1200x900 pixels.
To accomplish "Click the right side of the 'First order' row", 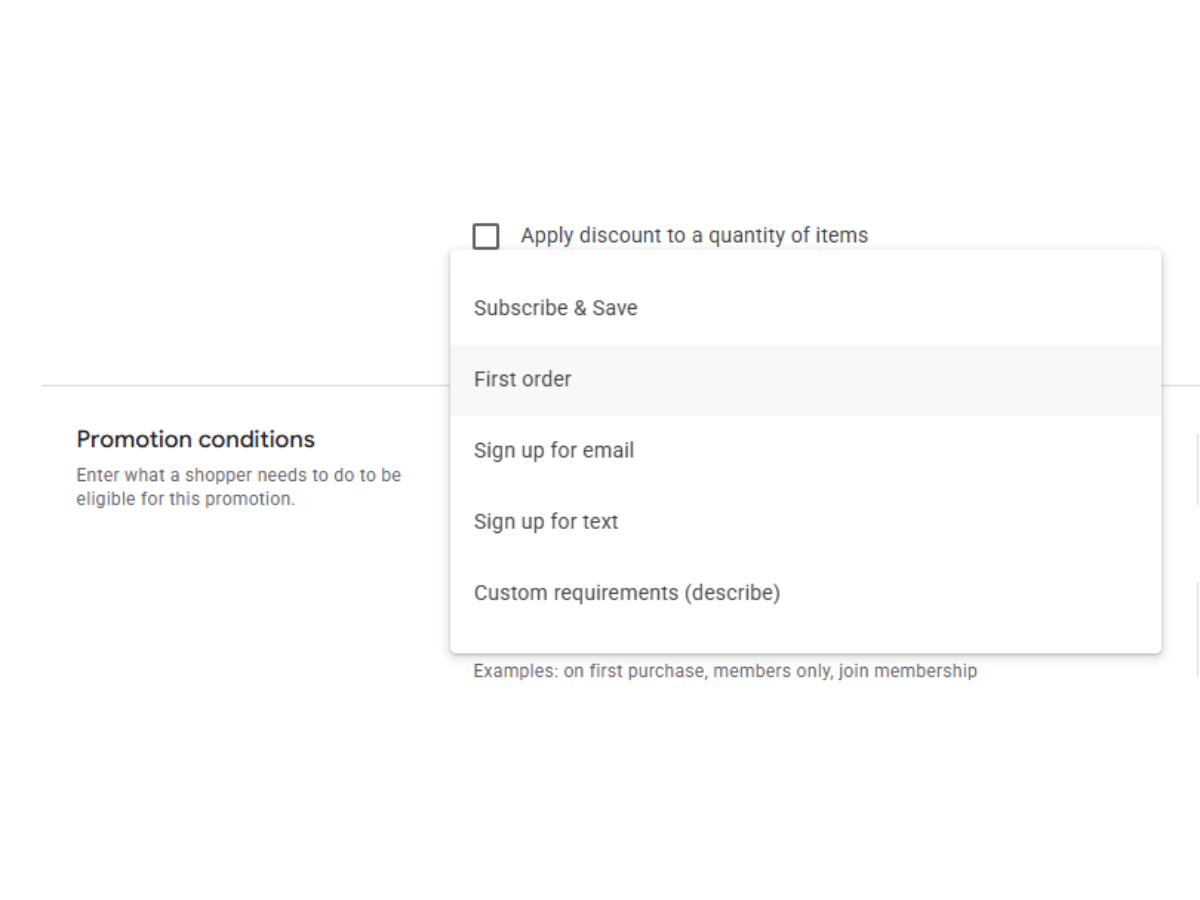I will click(x=1000, y=380).
